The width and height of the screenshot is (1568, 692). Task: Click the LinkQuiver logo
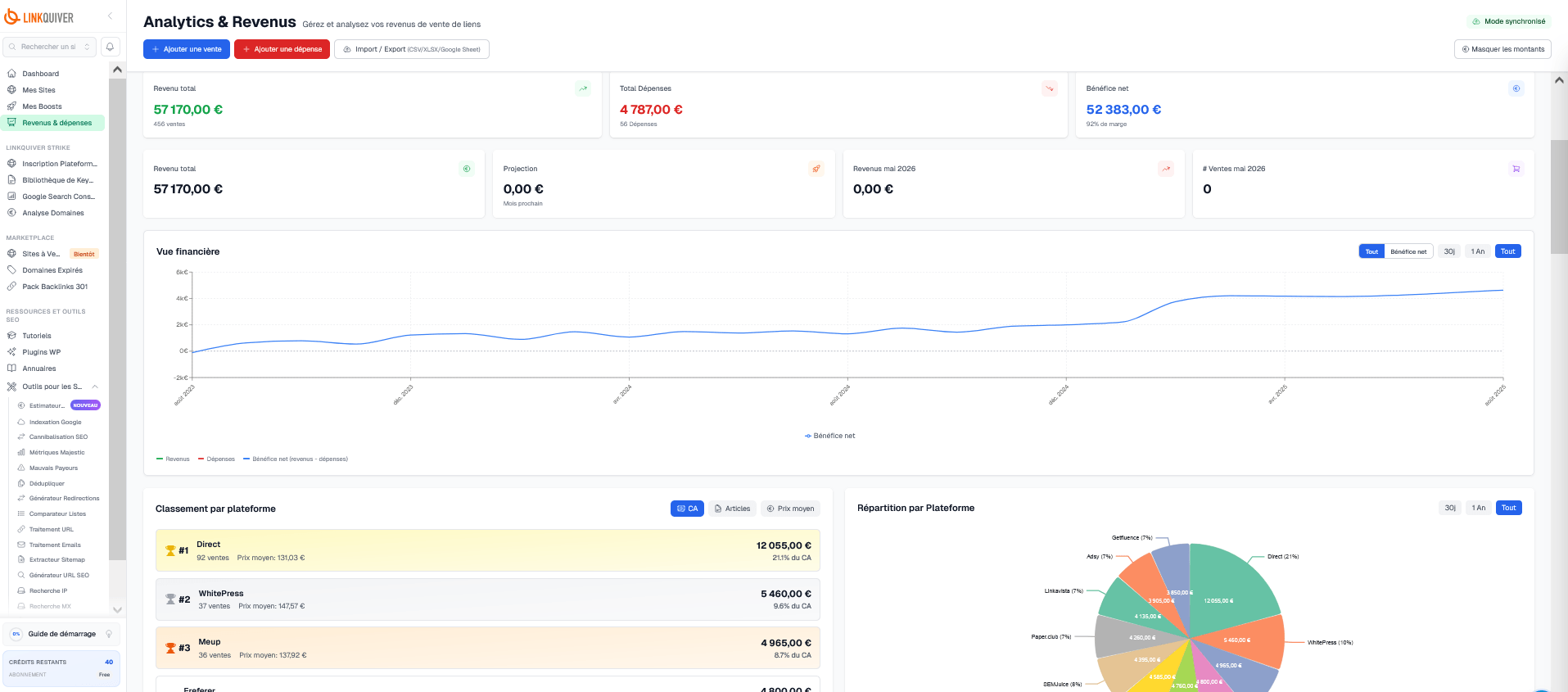[39, 17]
